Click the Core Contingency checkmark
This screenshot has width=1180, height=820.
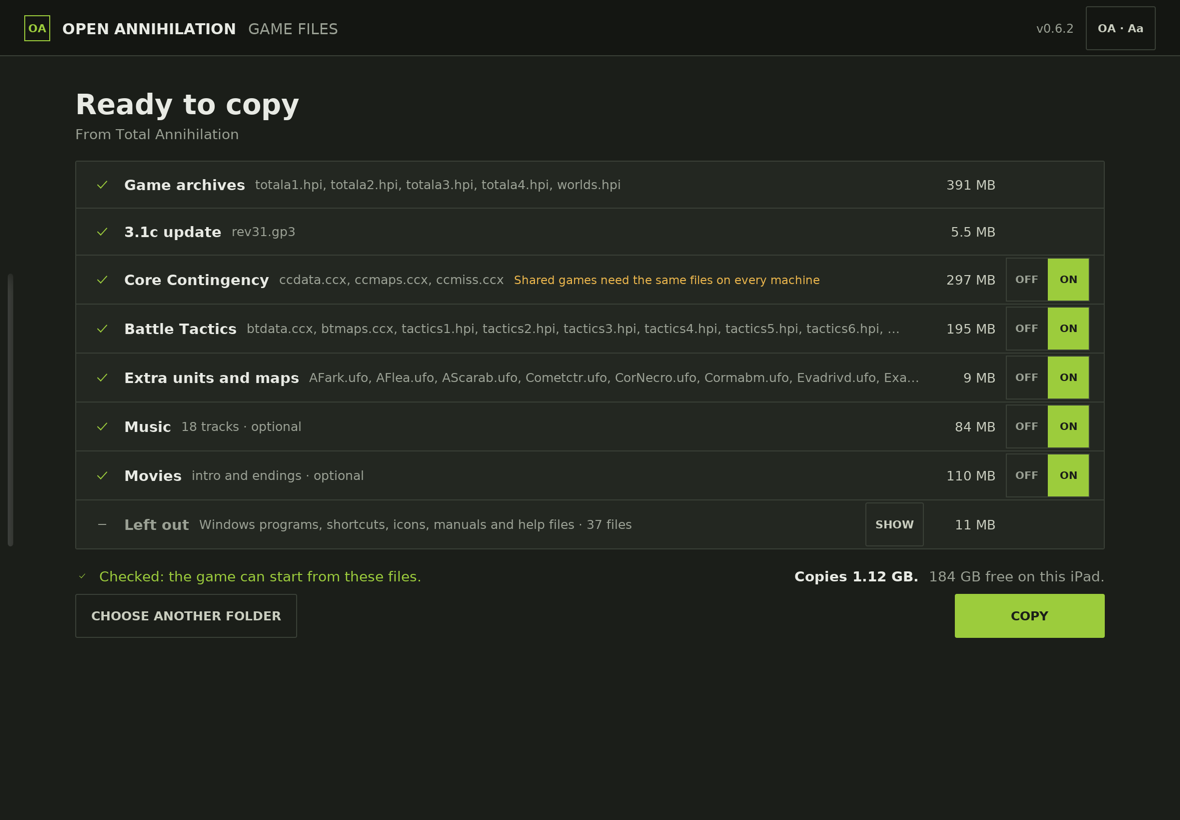[x=102, y=280]
